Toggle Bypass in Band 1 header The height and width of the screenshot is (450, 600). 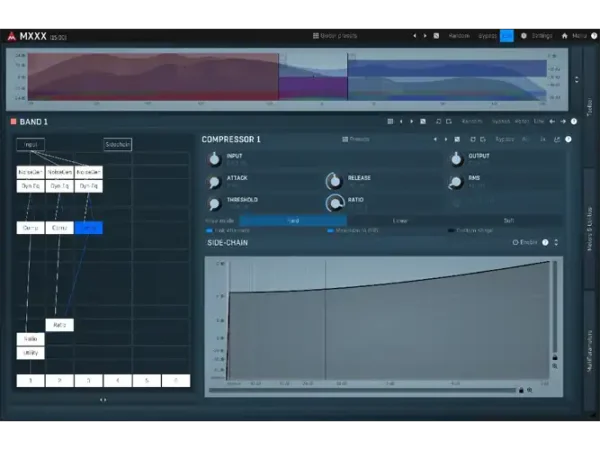coord(501,121)
